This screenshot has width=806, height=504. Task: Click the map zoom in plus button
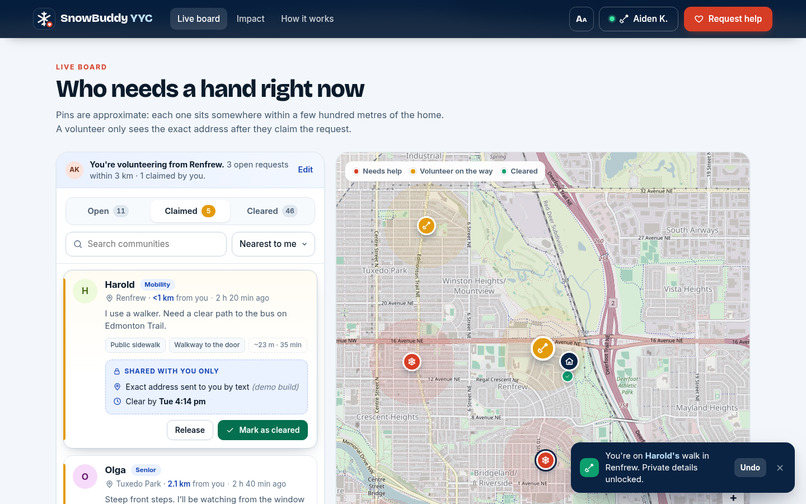(734, 498)
